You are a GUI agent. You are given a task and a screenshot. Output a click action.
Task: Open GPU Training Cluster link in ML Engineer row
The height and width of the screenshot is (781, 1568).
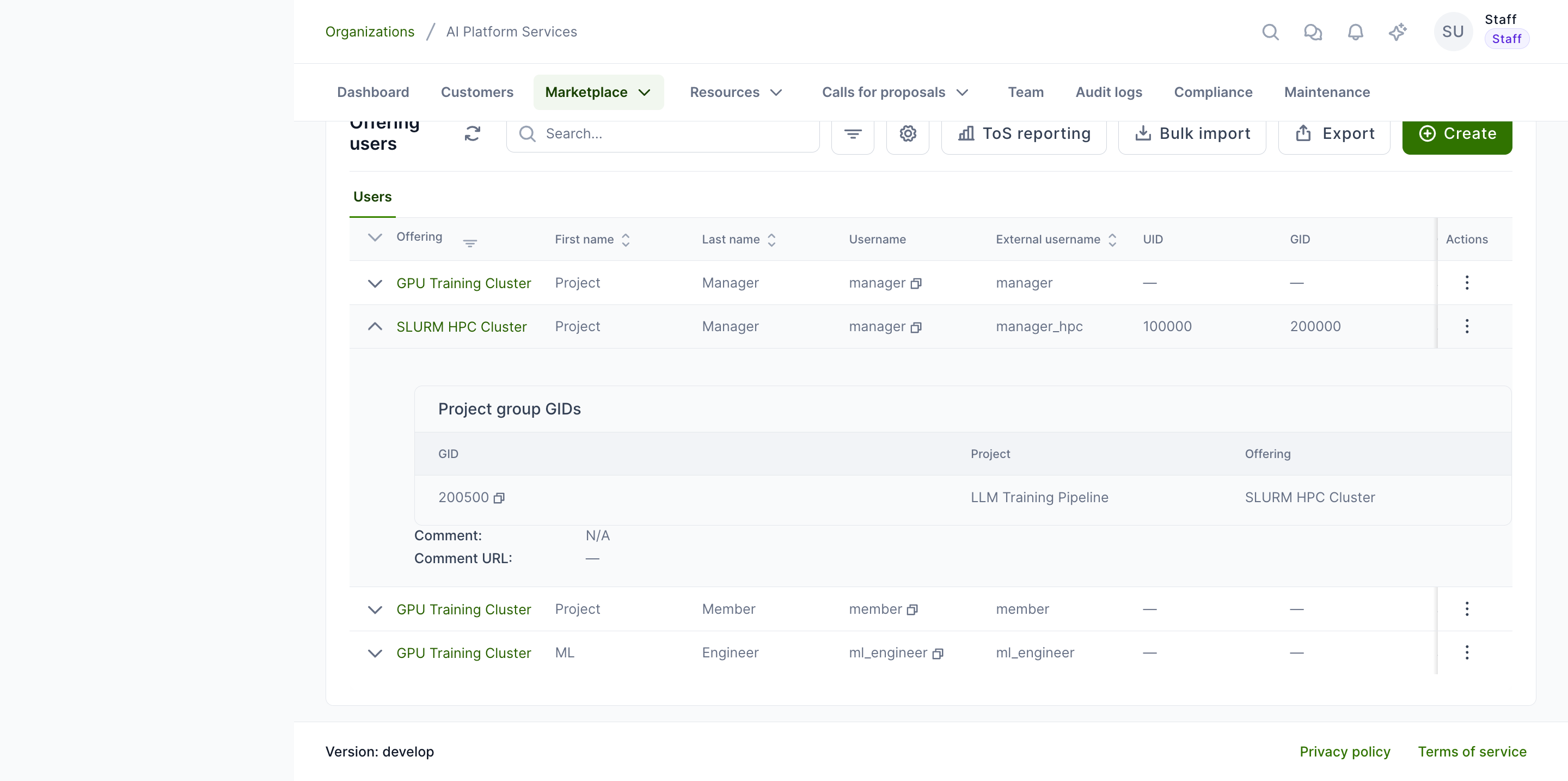(x=463, y=653)
